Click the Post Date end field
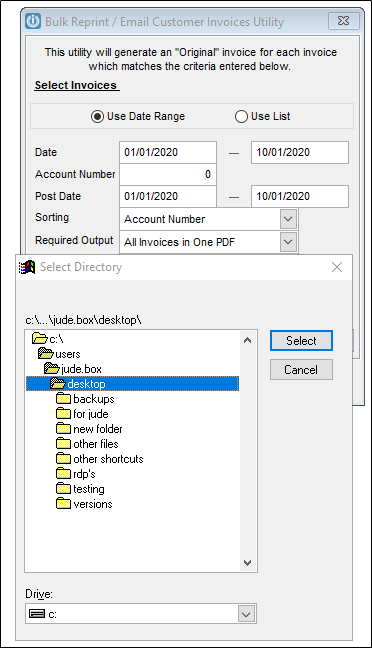 pos(300,196)
